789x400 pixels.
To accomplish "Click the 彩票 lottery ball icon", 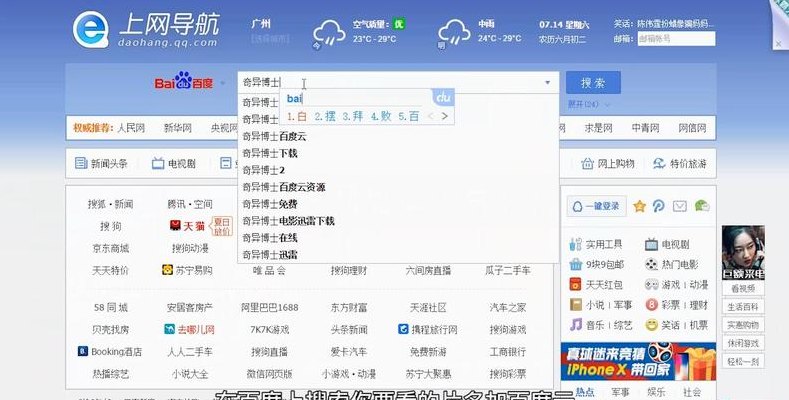I will 652,305.
